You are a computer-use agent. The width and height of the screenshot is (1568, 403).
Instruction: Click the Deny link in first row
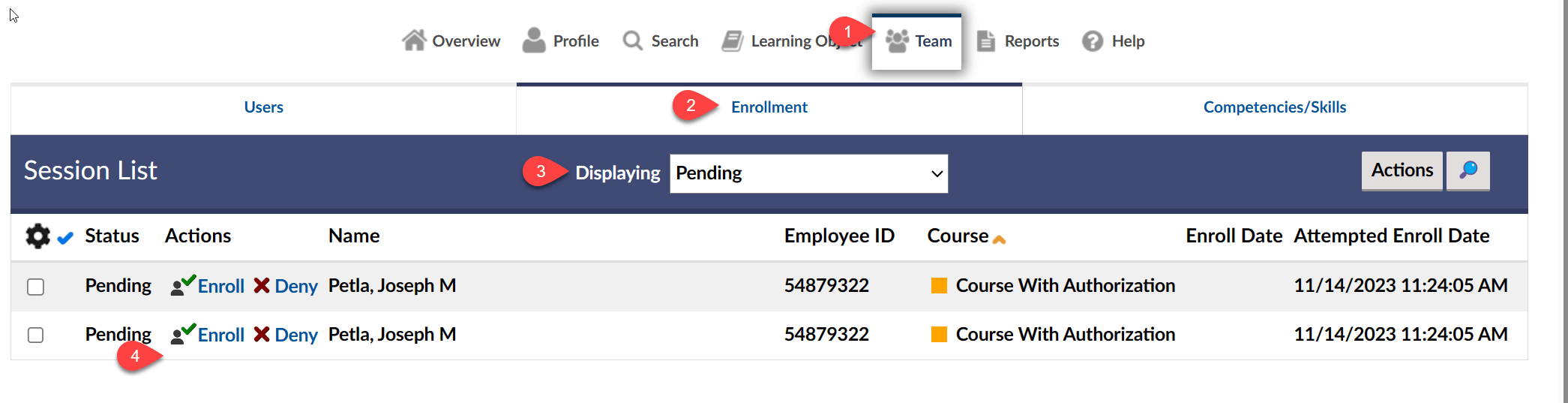(x=296, y=286)
